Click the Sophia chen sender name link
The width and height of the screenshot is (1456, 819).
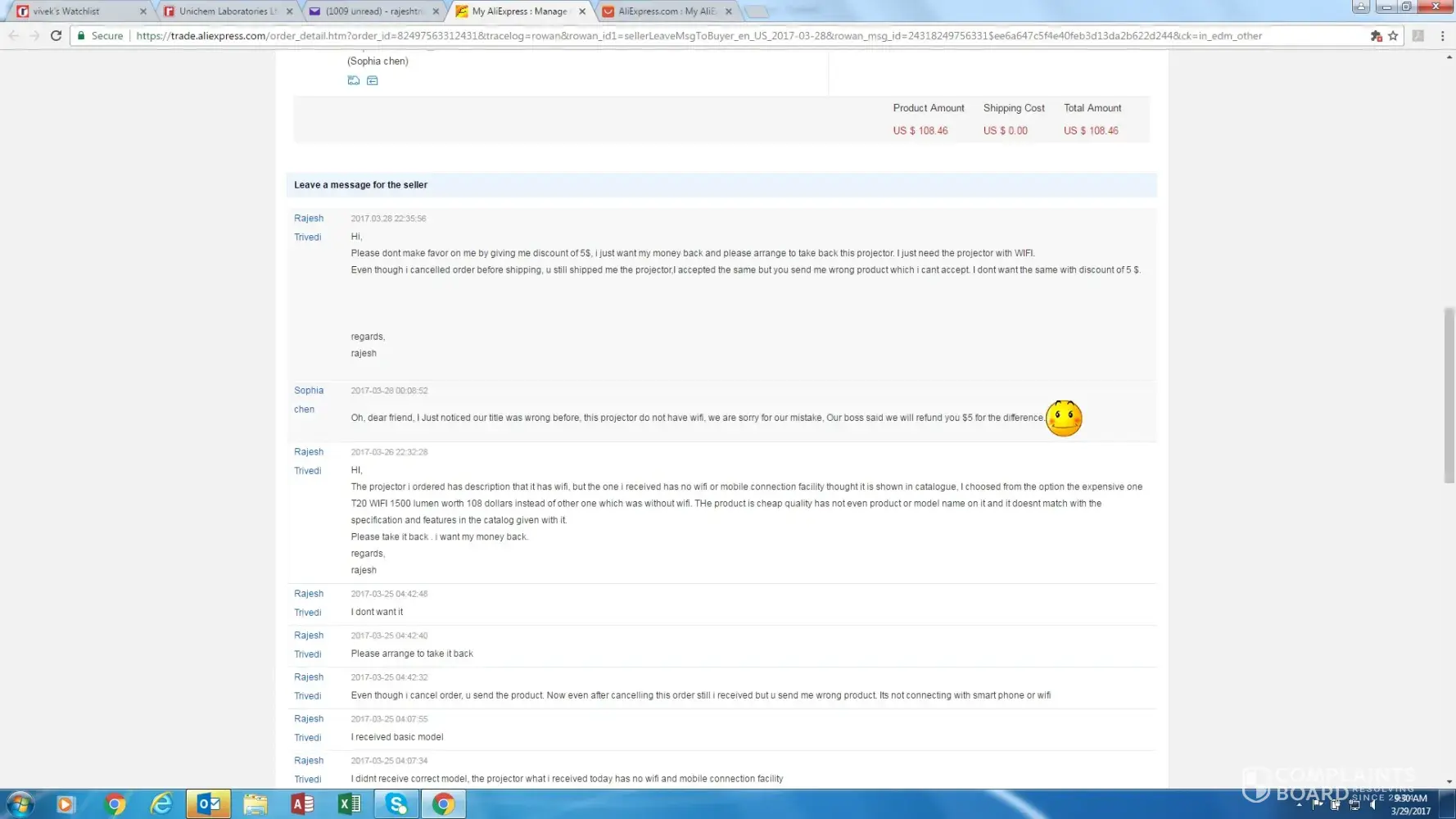pyautogui.click(x=309, y=400)
